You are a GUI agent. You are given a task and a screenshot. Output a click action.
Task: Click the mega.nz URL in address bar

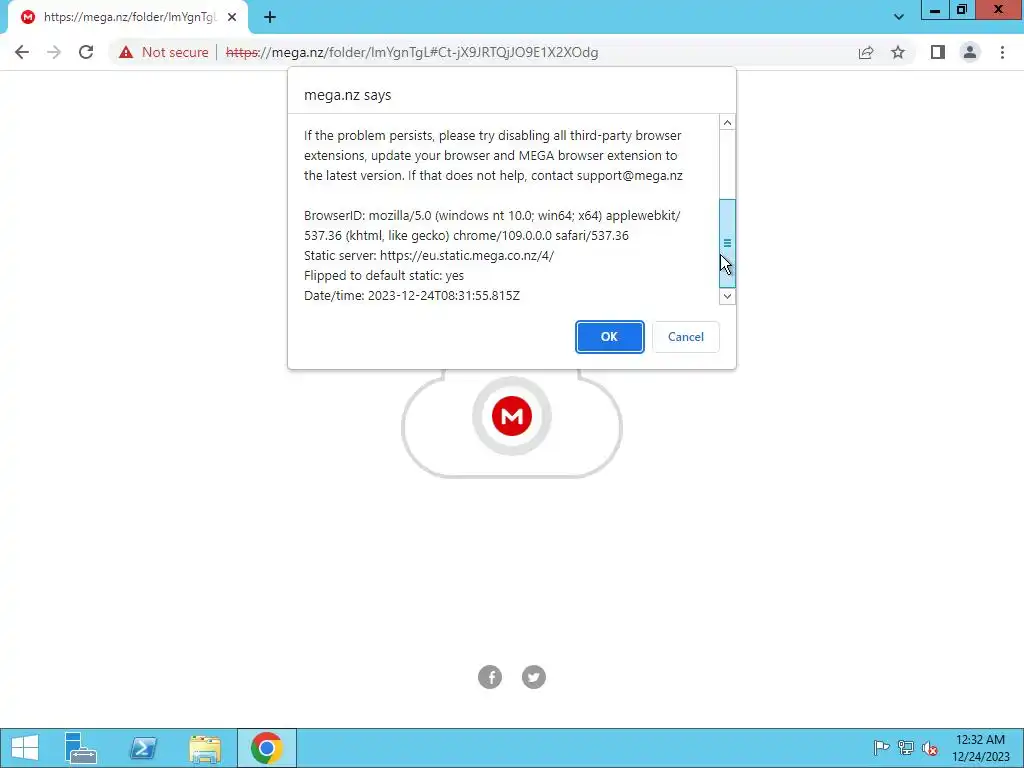(411, 52)
